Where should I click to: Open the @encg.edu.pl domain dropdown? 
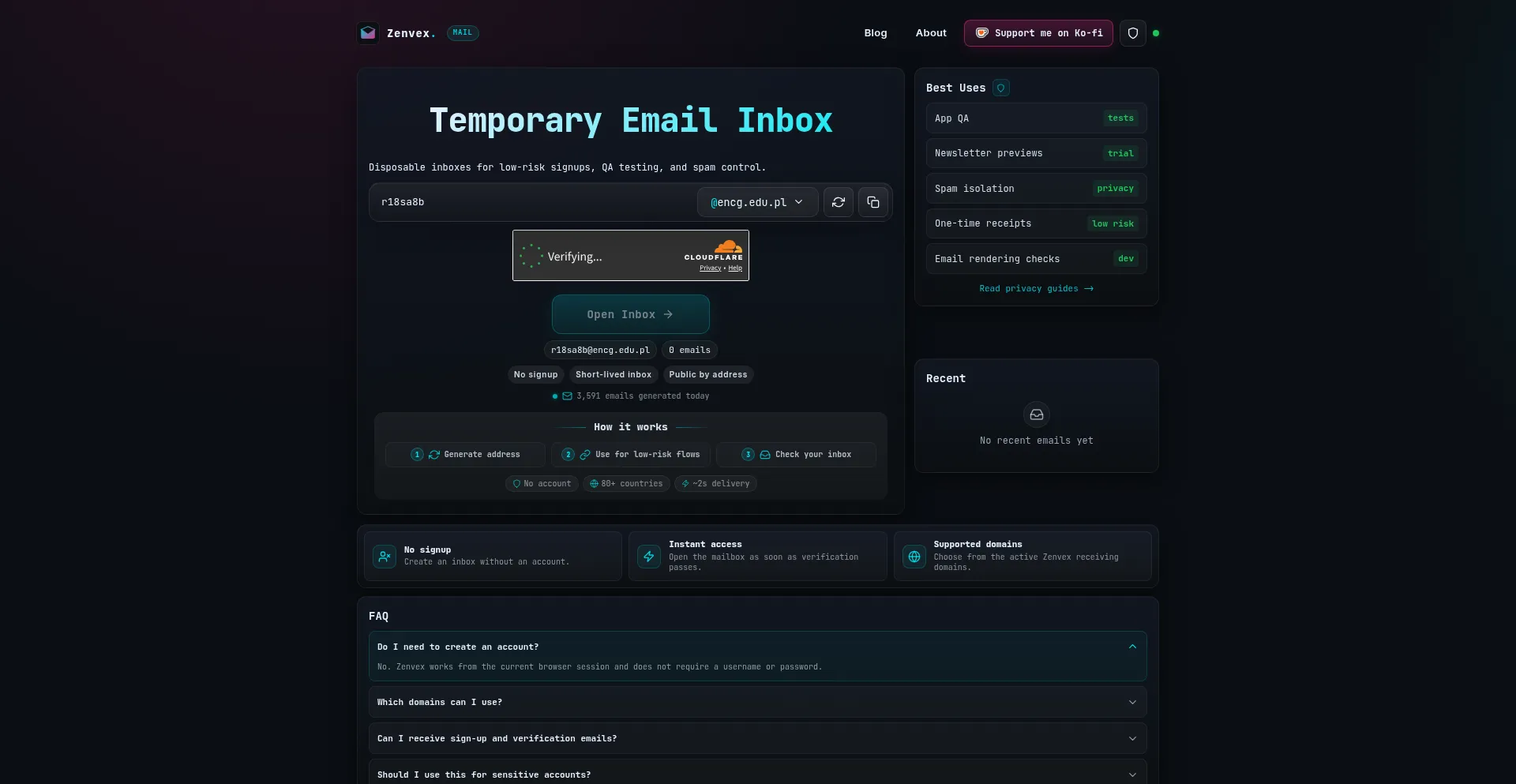(x=757, y=202)
